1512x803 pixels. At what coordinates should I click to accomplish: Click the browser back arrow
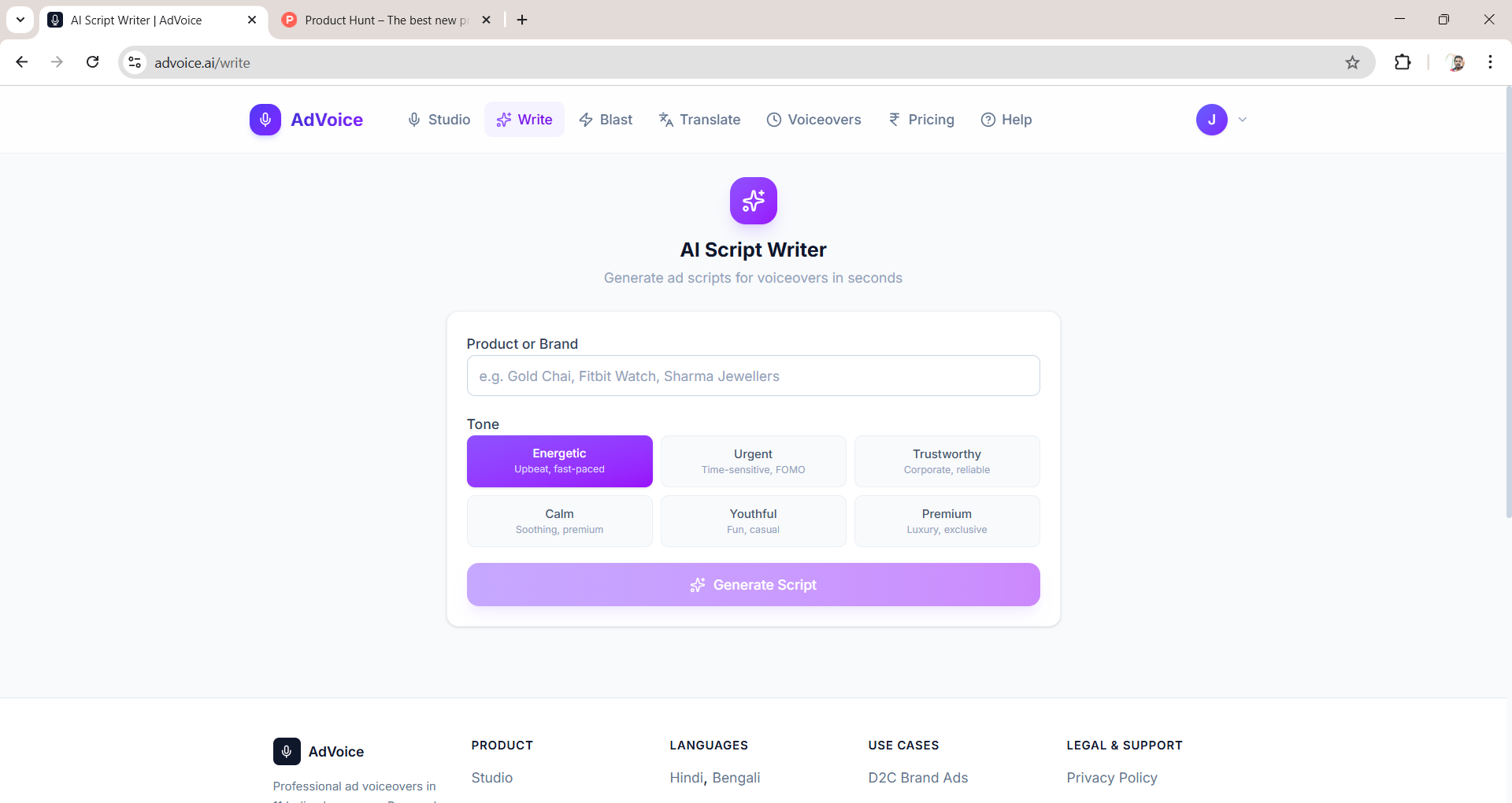[x=22, y=62]
